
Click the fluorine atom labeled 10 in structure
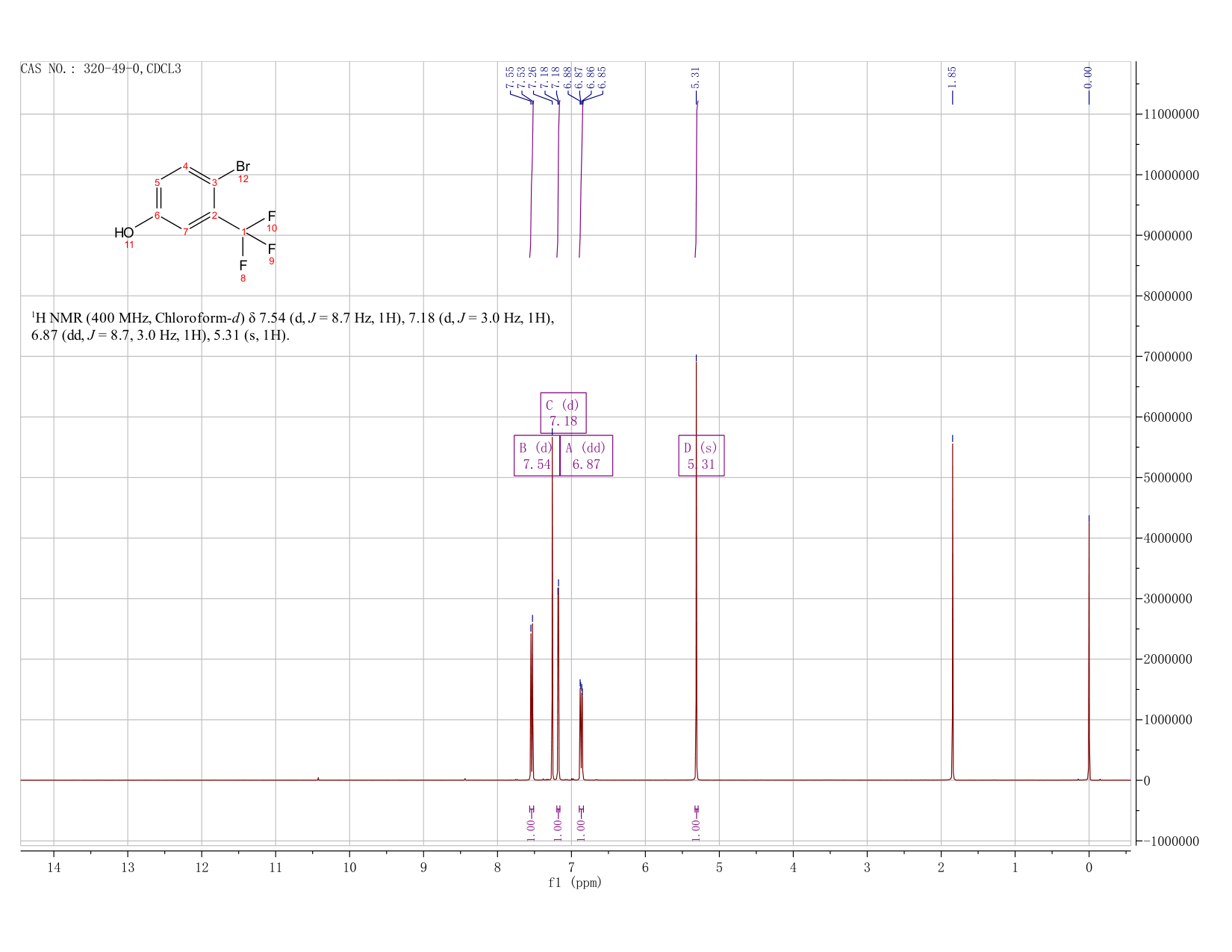click(272, 217)
